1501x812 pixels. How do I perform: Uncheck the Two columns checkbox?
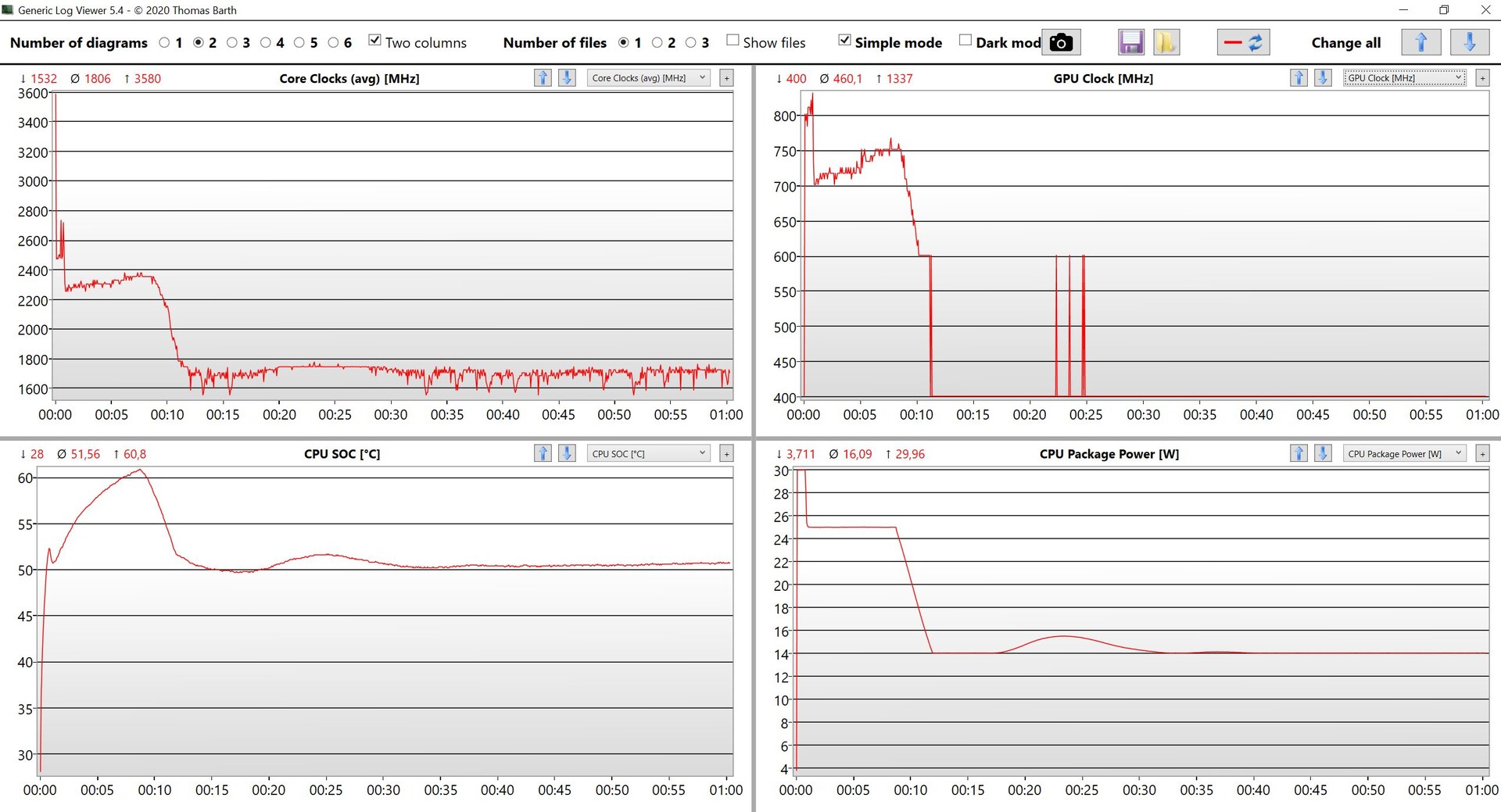click(x=375, y=41)
